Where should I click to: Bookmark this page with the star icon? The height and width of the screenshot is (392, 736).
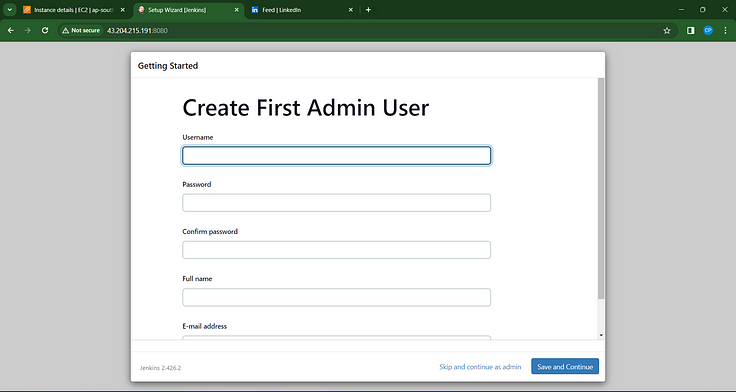pyautogui.click(x=667, y=31)
